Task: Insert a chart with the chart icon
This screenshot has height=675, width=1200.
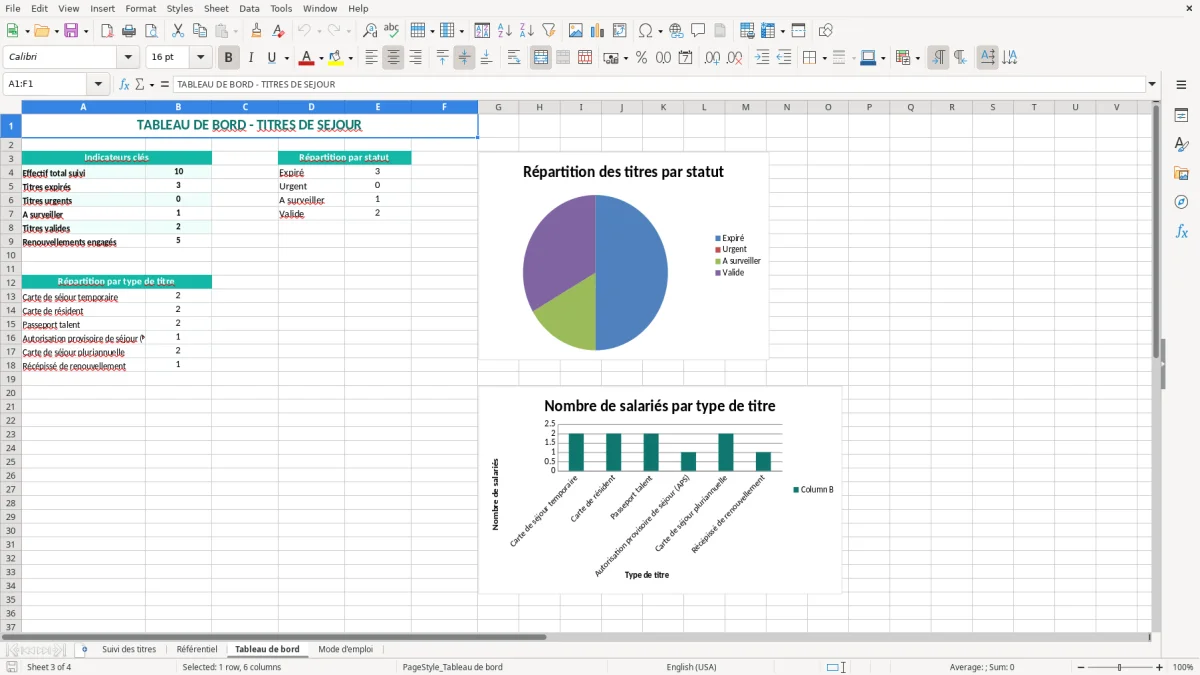Action: click(x=598, y=31)
